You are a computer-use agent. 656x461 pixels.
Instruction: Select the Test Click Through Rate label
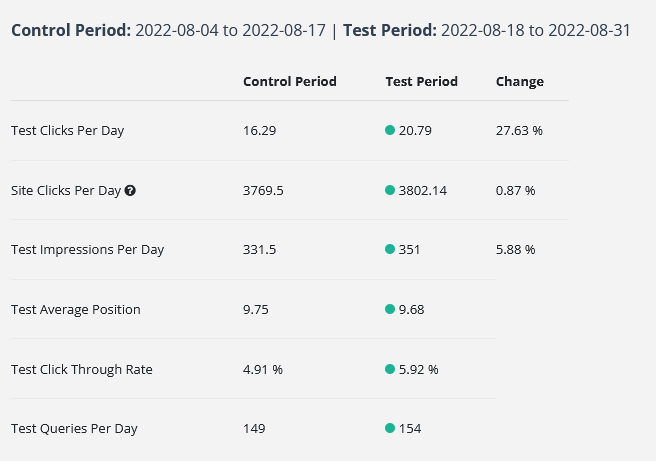pos(82,369)
